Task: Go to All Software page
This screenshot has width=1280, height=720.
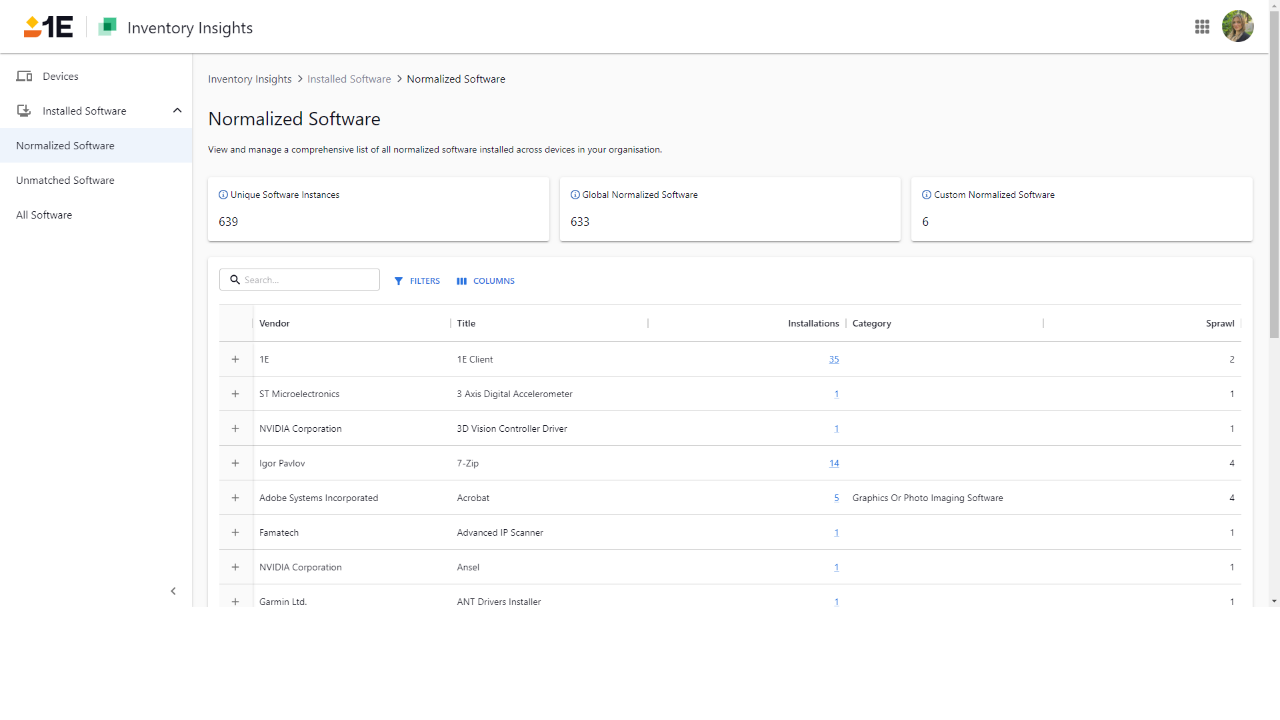Action: click(x=44, y=215)
